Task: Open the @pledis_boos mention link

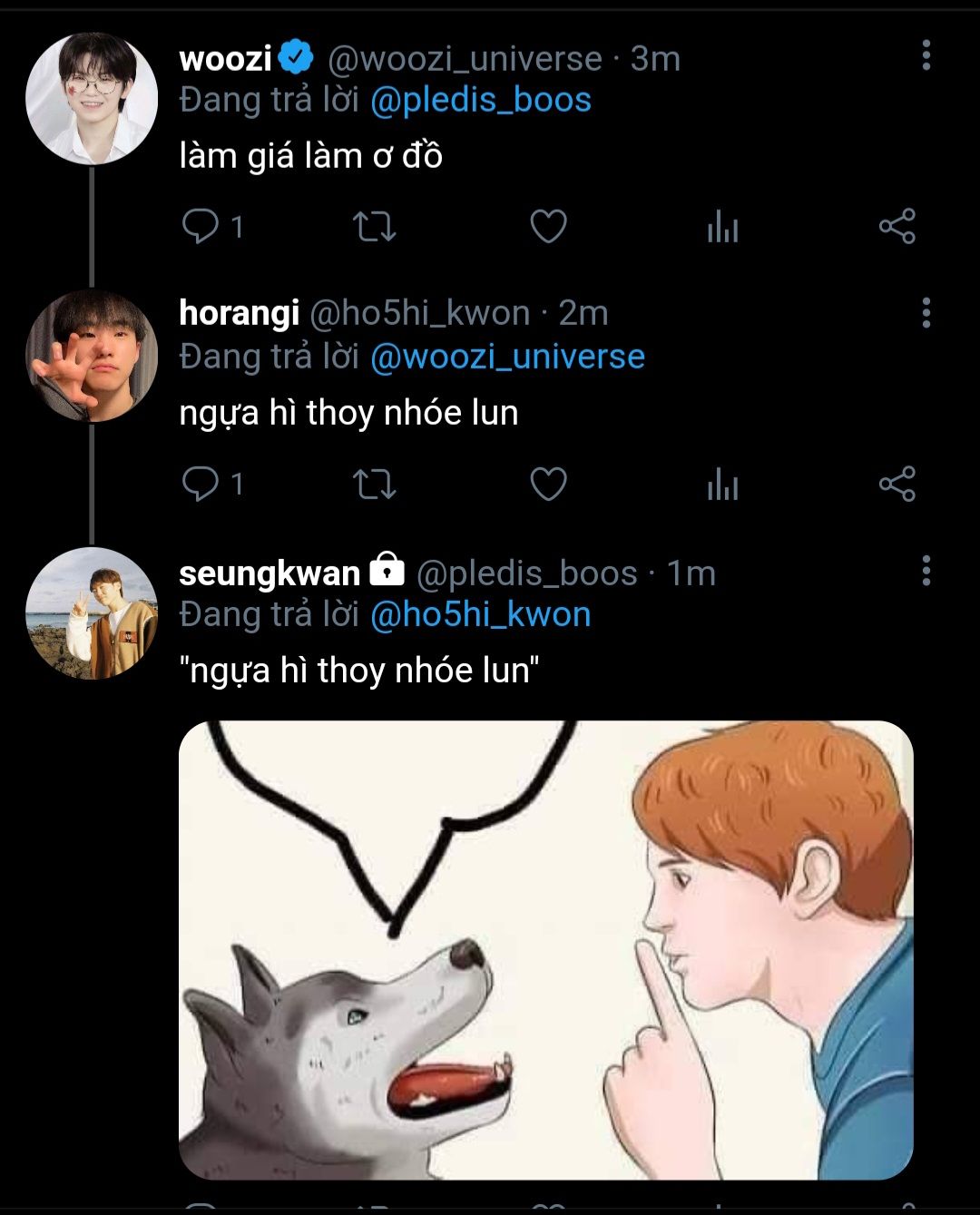Action: (481, 100)
